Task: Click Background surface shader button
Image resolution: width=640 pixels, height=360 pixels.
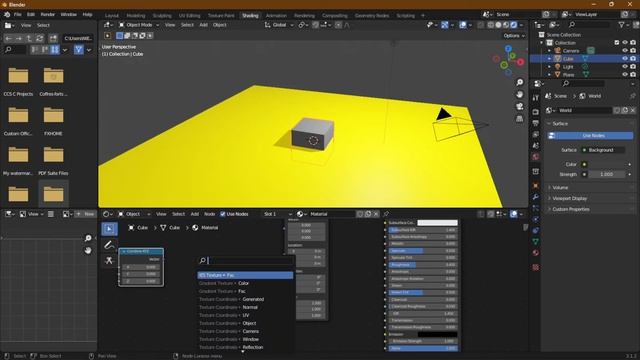Action: [x=603, y=150]
